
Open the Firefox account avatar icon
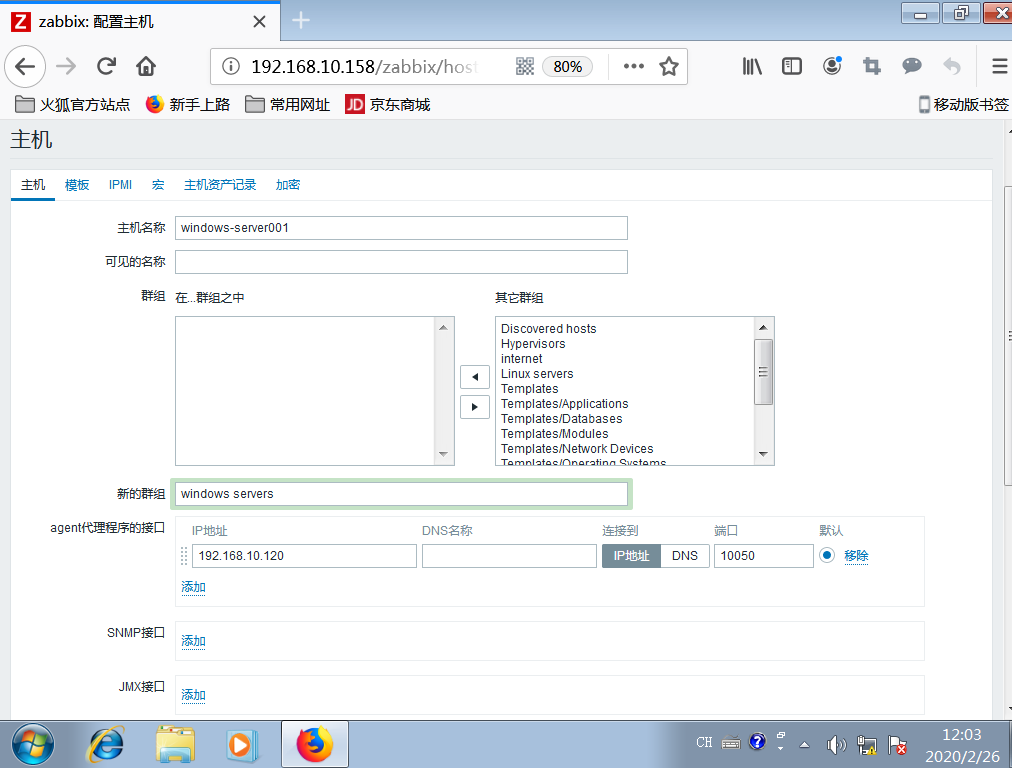pos(832,66)
